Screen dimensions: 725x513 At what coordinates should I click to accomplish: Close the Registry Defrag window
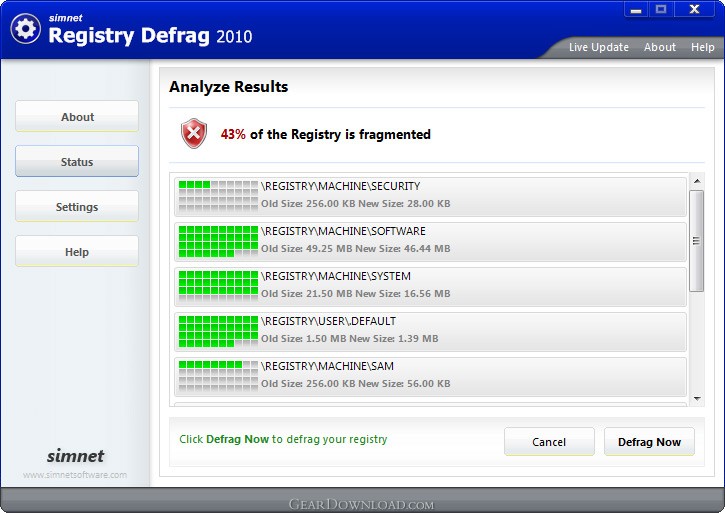click(x=694, y=9)
